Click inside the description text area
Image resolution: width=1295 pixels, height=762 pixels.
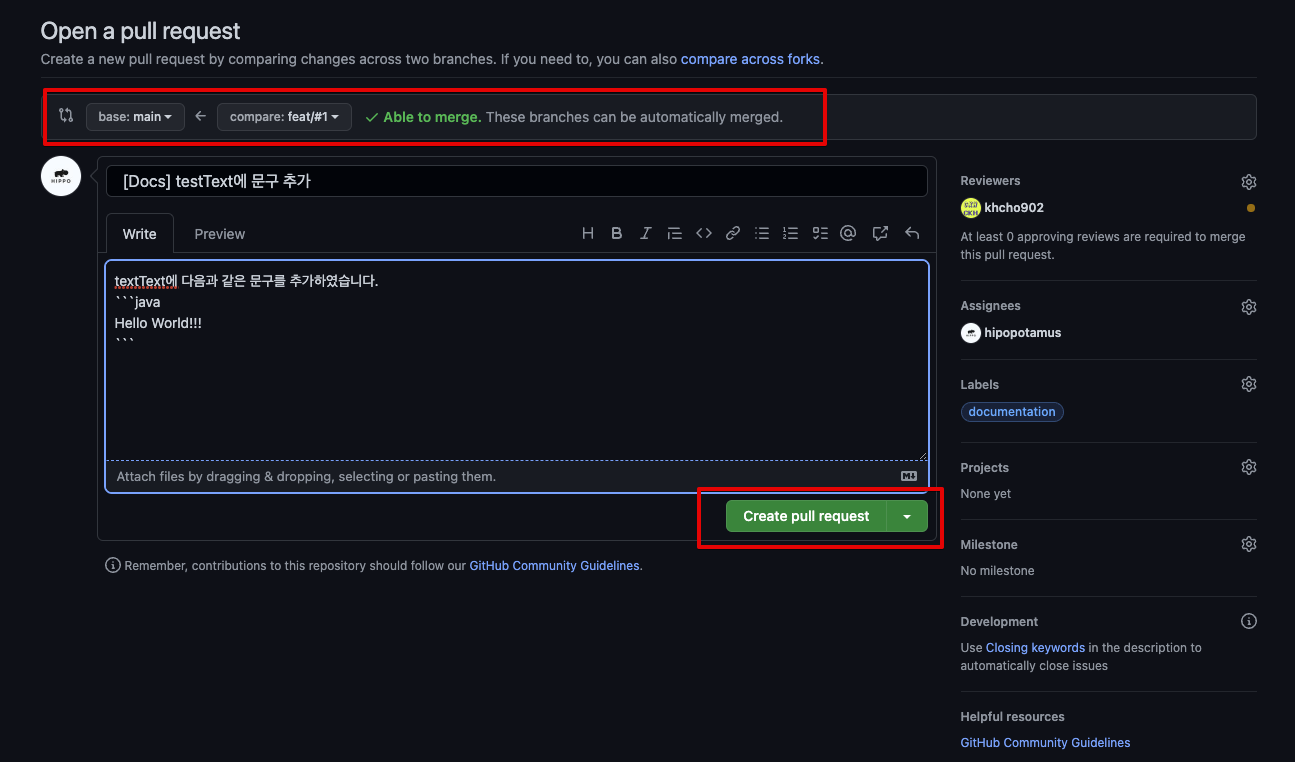(517, 360)
